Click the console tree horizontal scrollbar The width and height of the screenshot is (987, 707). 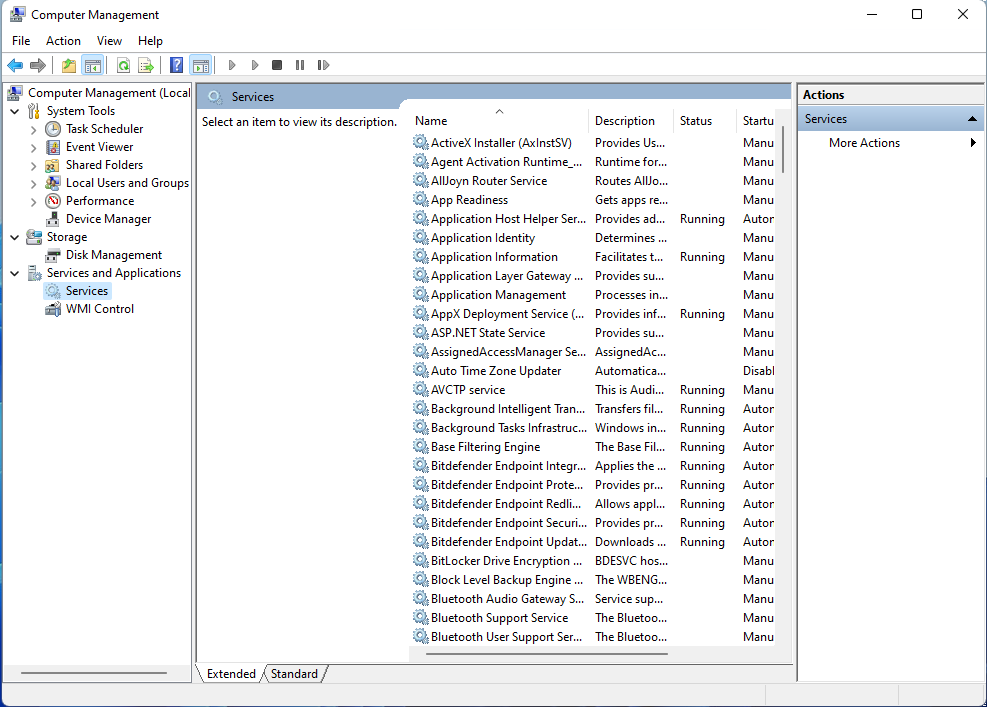pos(93,673)
